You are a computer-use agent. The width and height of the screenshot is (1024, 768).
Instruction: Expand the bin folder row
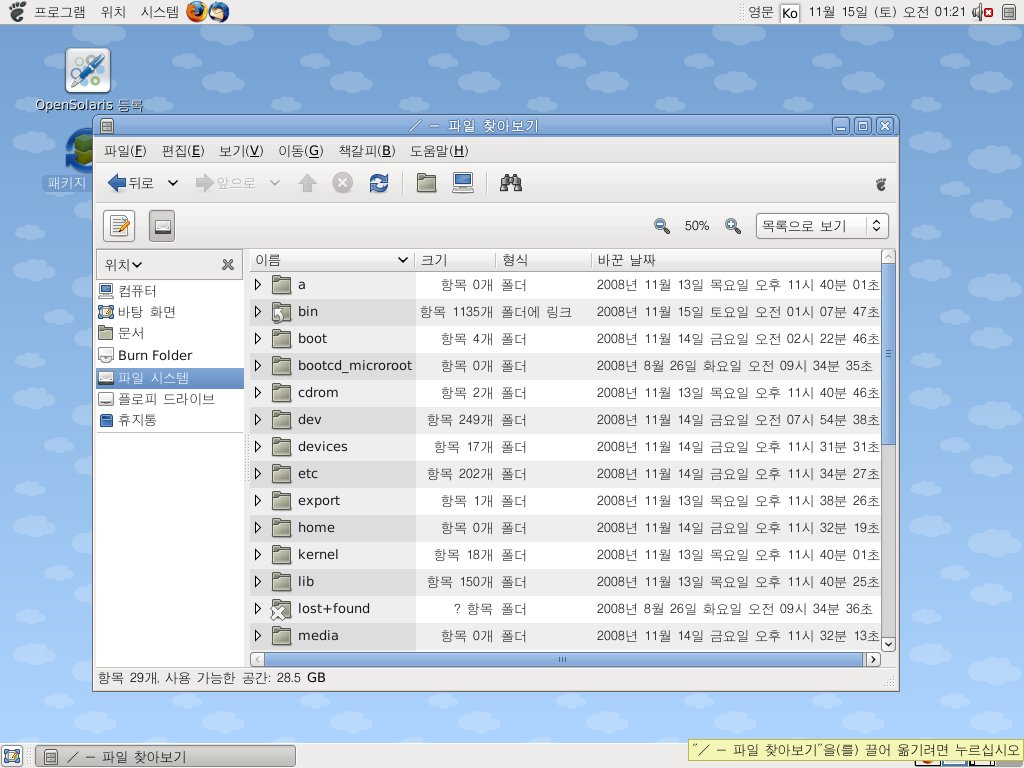[x=258, y=312]
